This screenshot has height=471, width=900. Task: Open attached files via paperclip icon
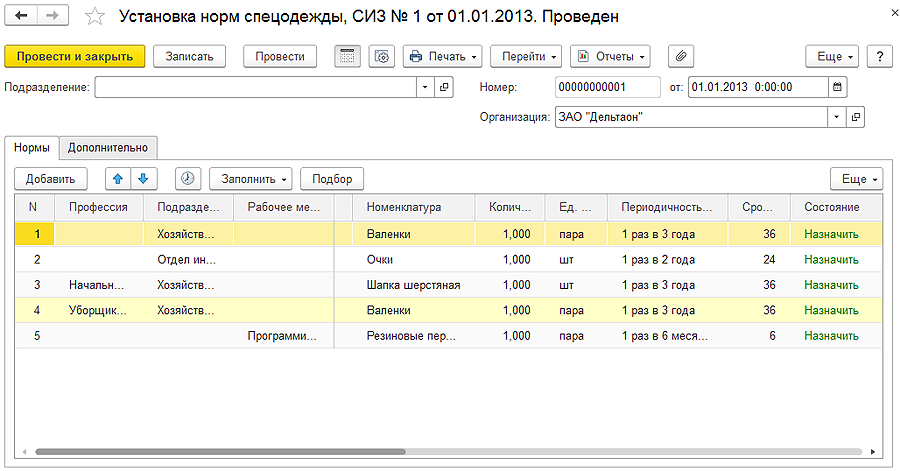(x=680, y=56)
